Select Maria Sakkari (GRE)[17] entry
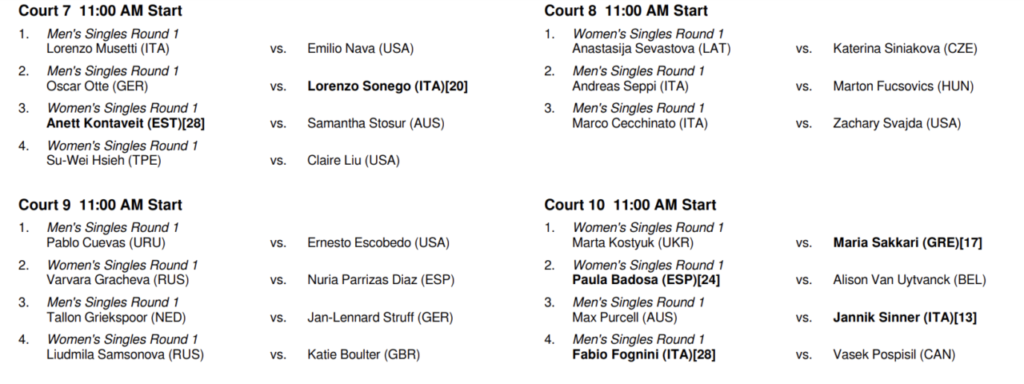Viewport: 1024px width, 384px height. [908, 242]
